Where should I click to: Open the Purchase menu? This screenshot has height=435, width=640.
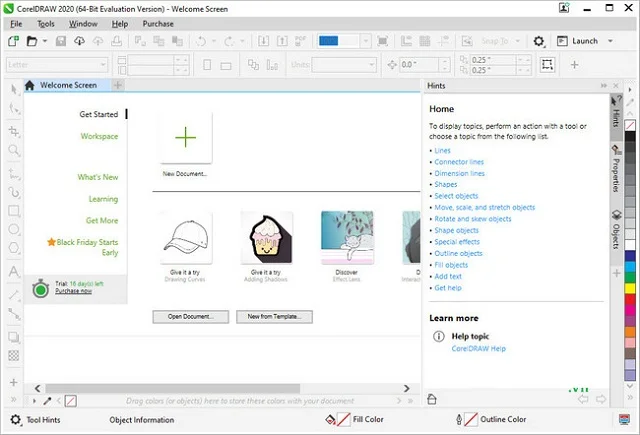click(158, 24)
